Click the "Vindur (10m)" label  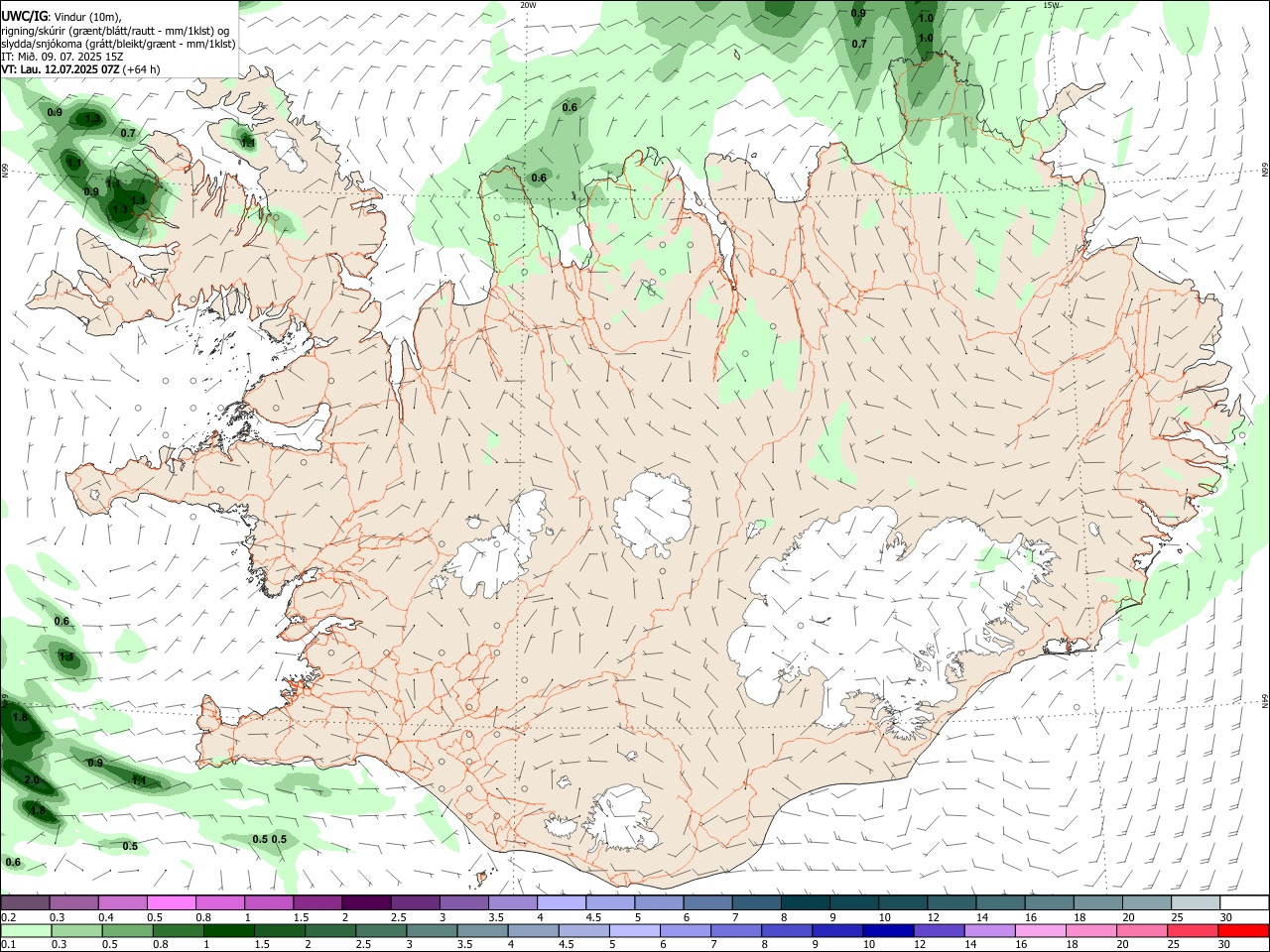point(88,18)
